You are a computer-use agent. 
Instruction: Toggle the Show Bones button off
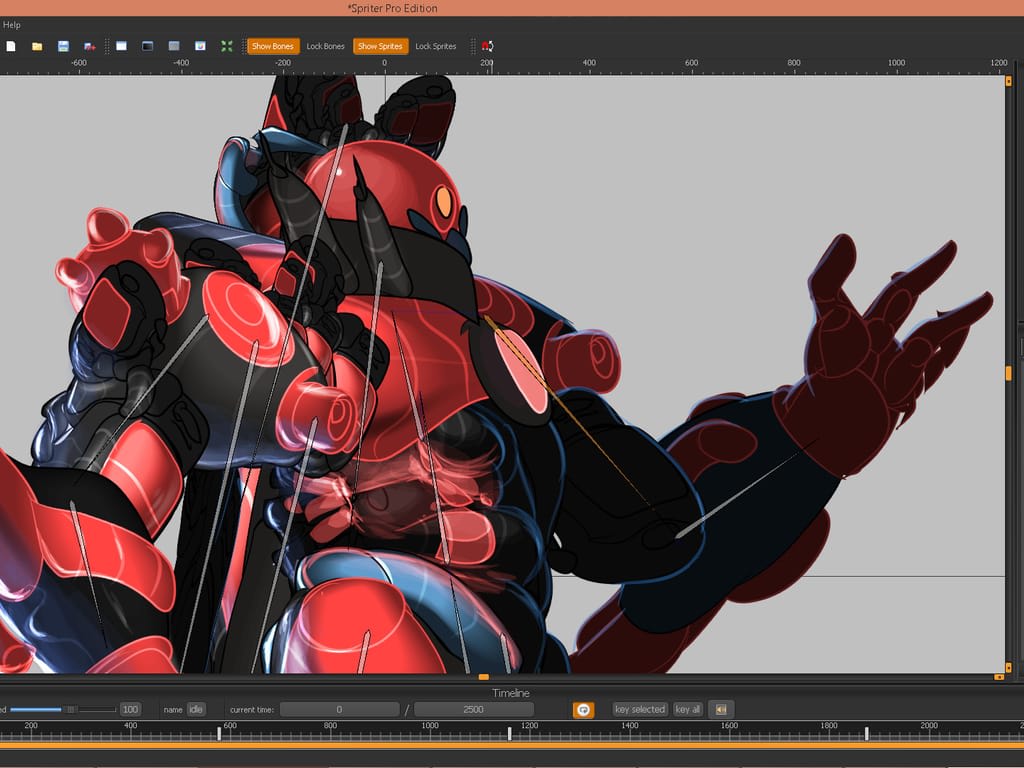[273, 46]
